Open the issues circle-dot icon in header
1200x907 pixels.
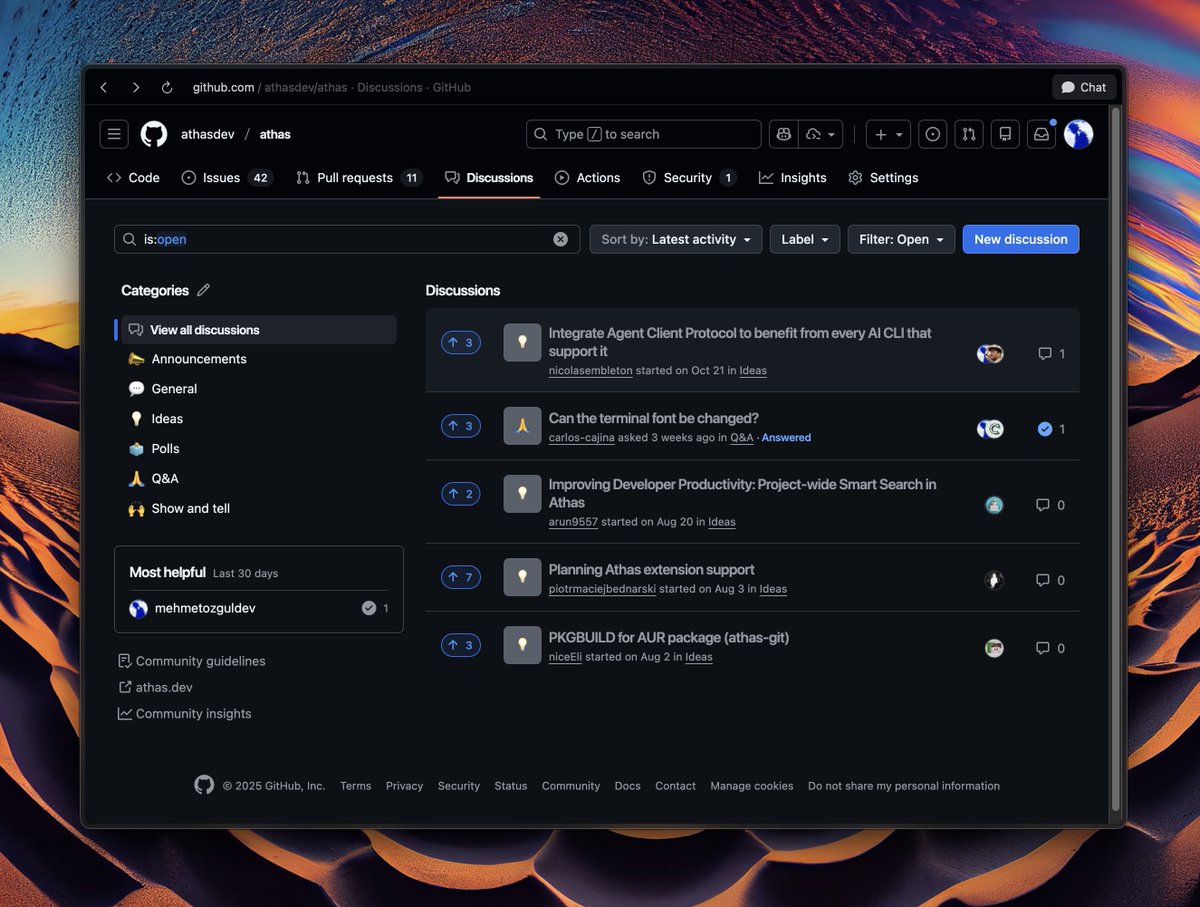point(933,134)
